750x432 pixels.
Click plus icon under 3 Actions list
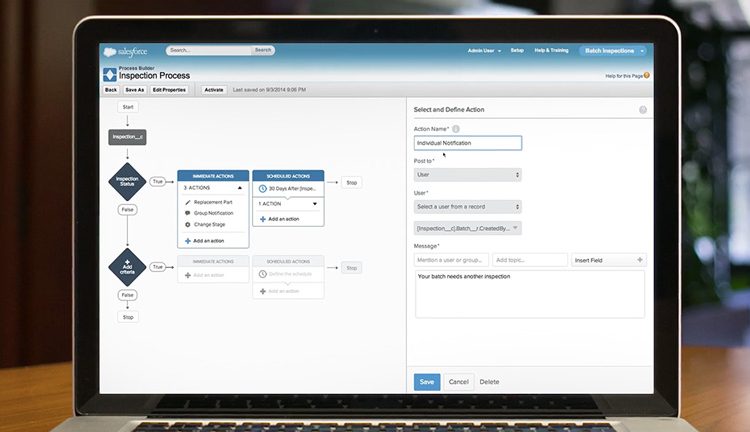188,241
